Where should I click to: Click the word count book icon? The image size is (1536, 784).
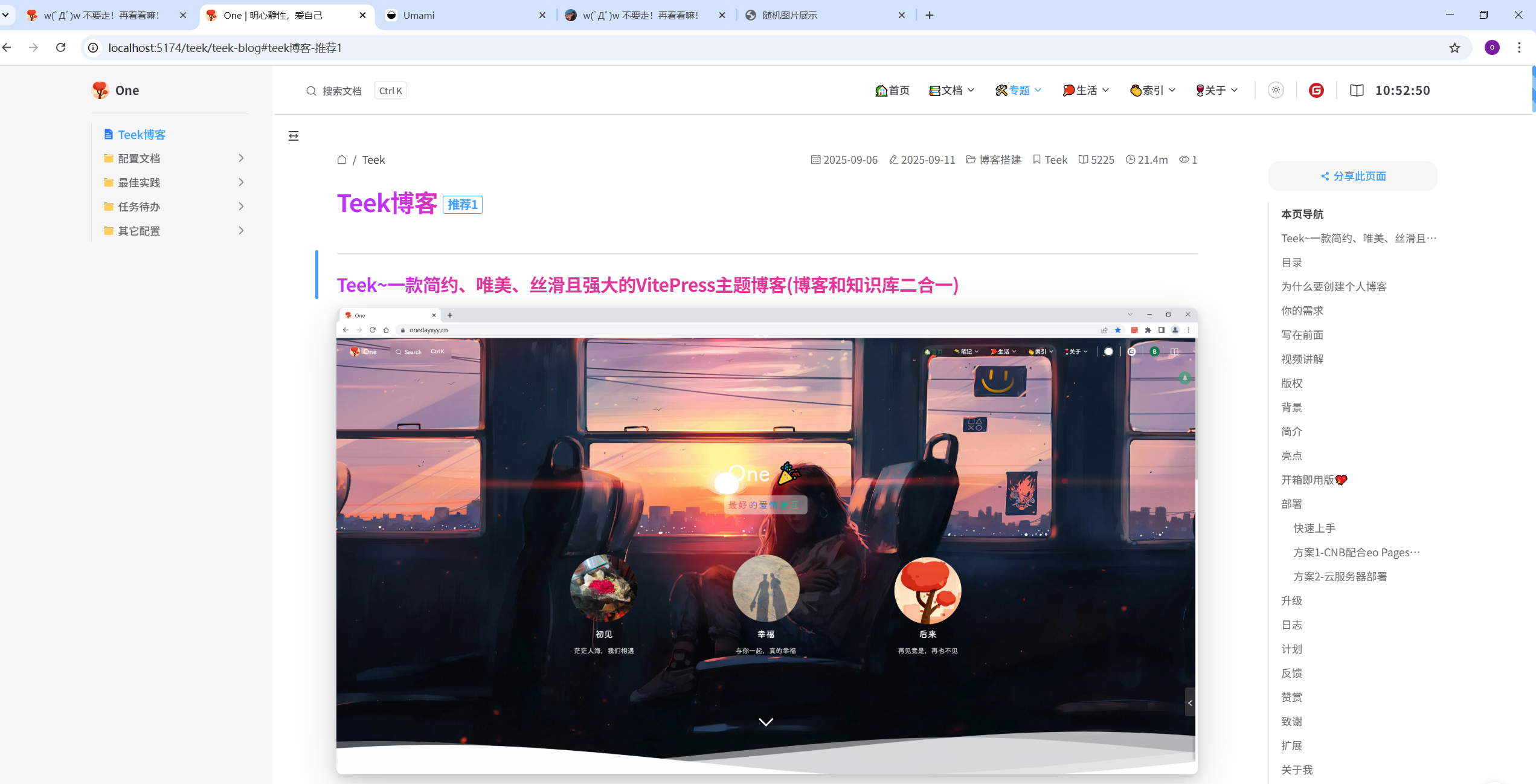click(1084, 159)
